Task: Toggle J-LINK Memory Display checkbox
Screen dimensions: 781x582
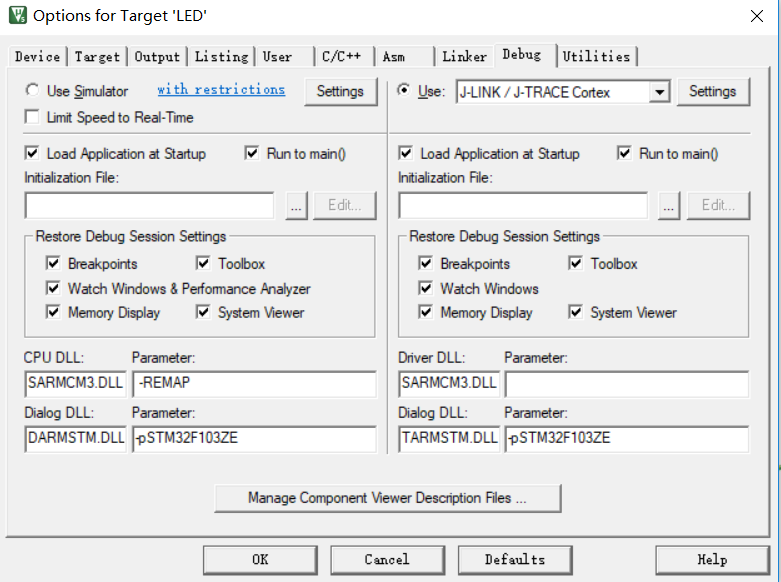Action: [x=425, y=312]
